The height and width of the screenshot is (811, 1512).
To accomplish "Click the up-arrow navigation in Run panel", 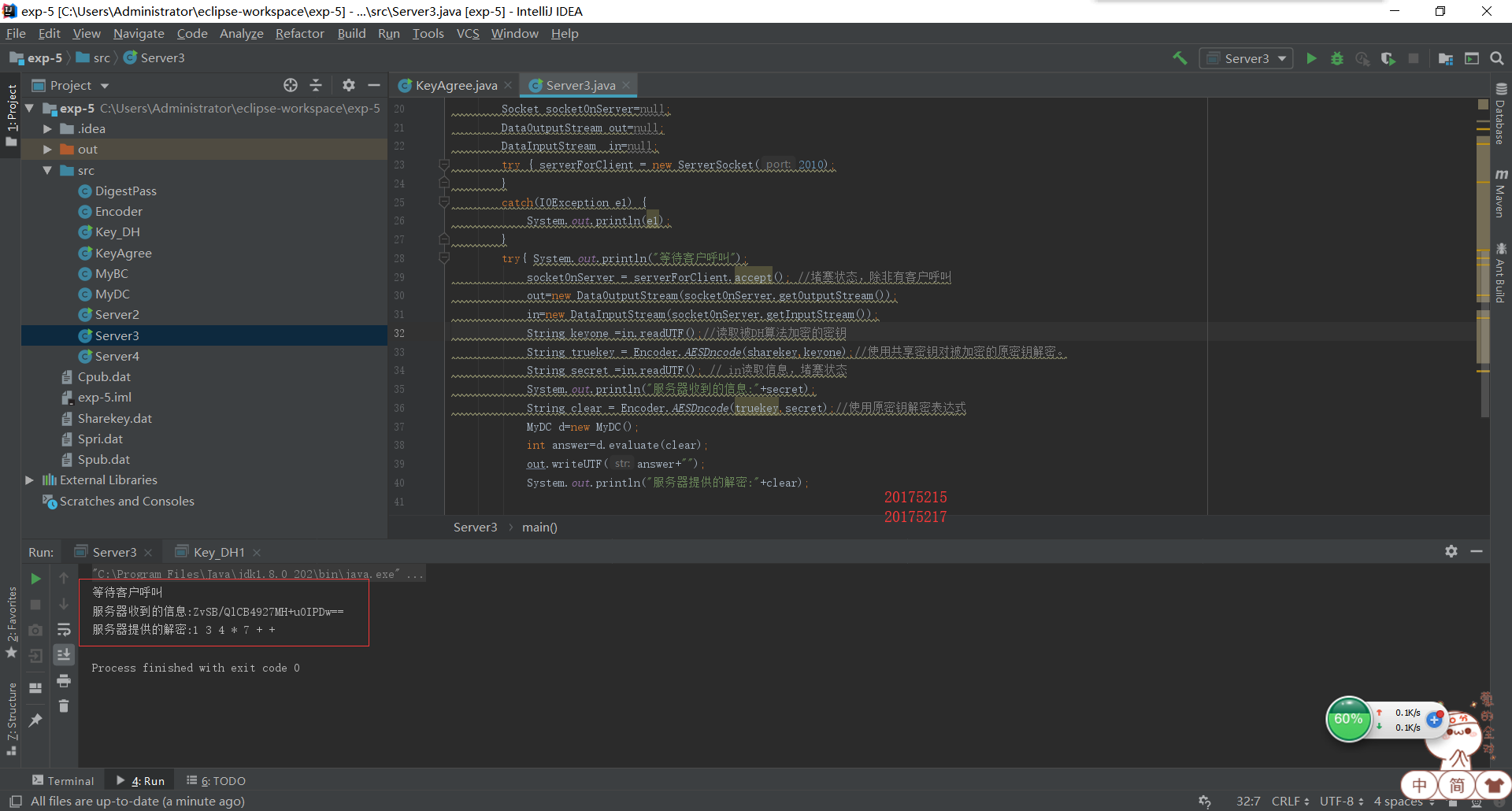I will (x=64, y=579).
